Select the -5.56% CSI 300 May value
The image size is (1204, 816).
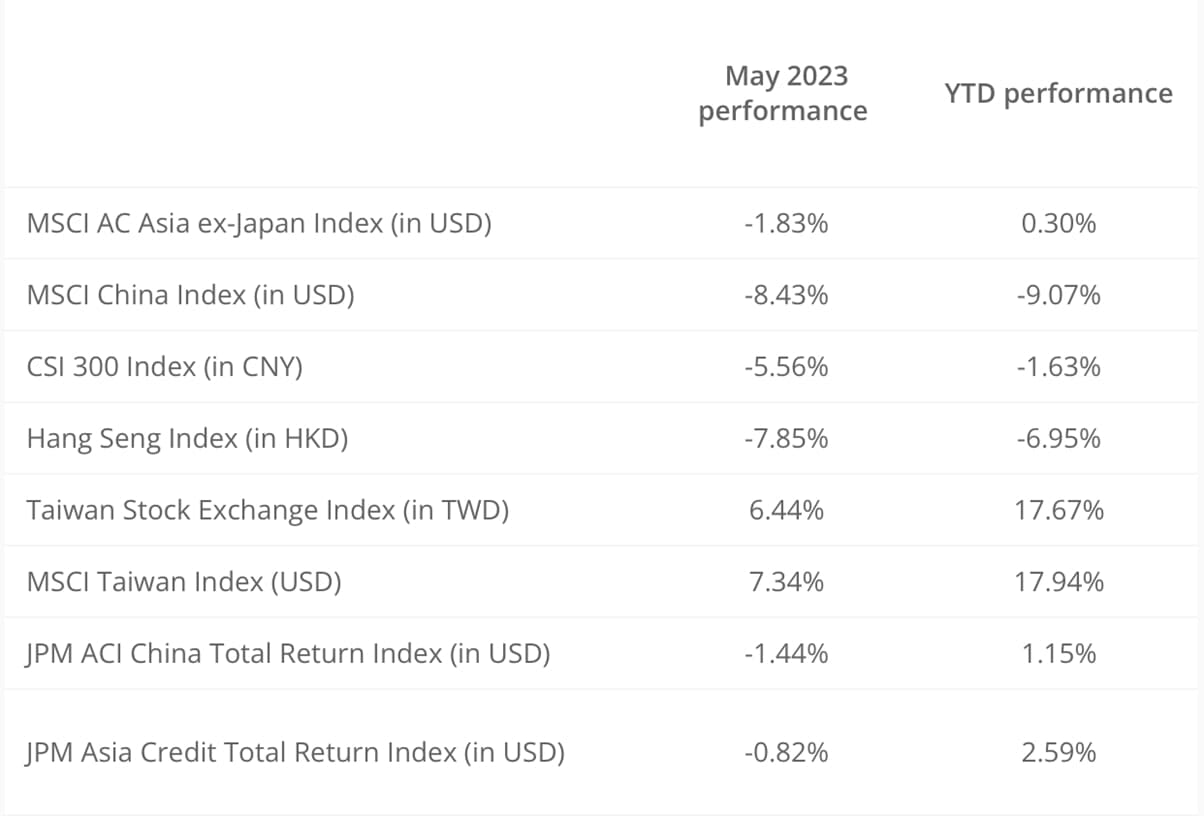tap(785, 367)
